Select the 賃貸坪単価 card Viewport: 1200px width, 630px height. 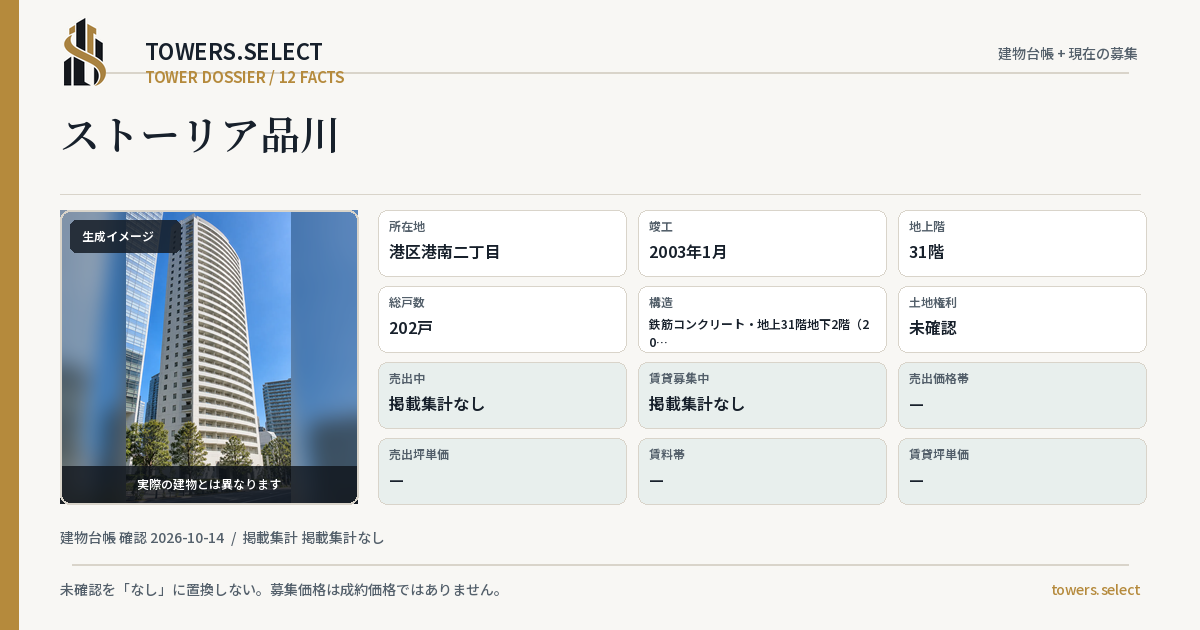pos(1022,471)
